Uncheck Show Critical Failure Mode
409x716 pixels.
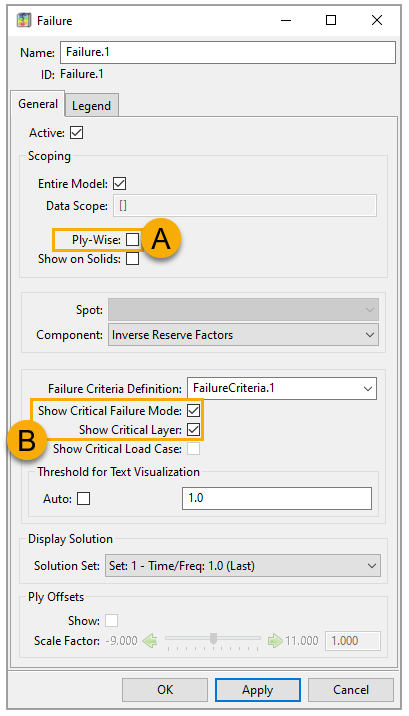pyautogui.click(x=194, y=411)
